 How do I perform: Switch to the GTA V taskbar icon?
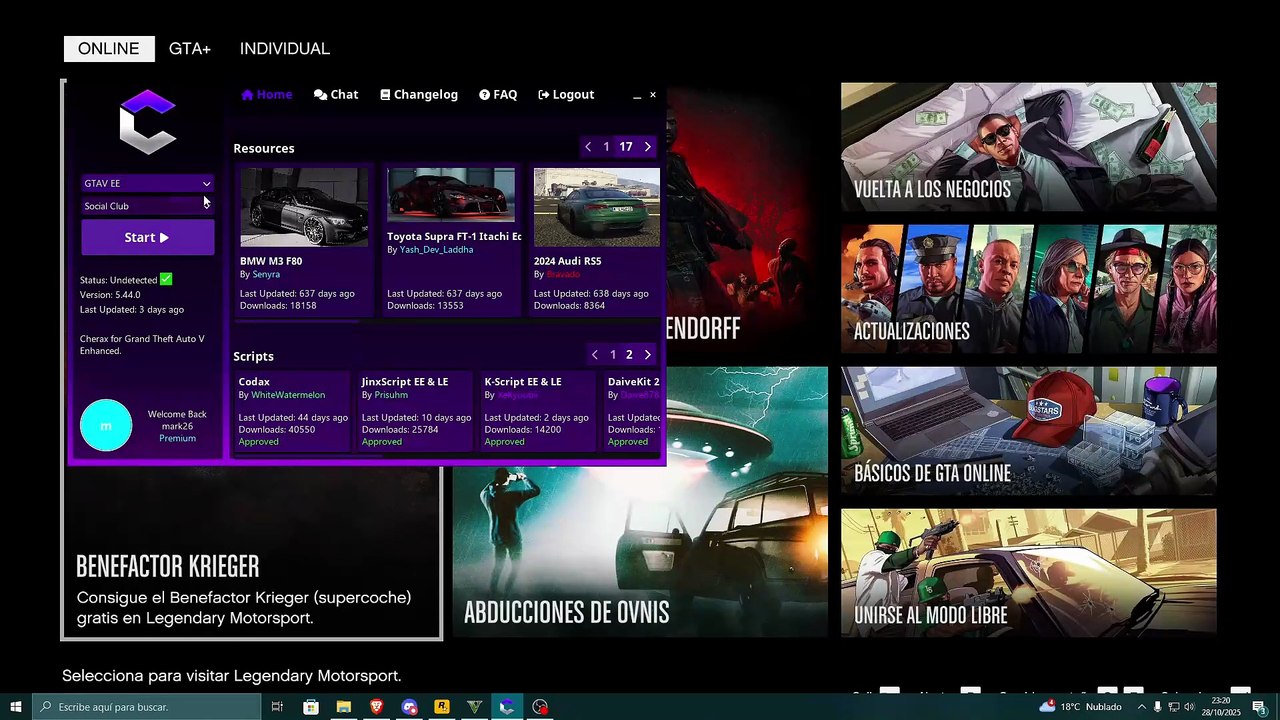click(475, 707)
